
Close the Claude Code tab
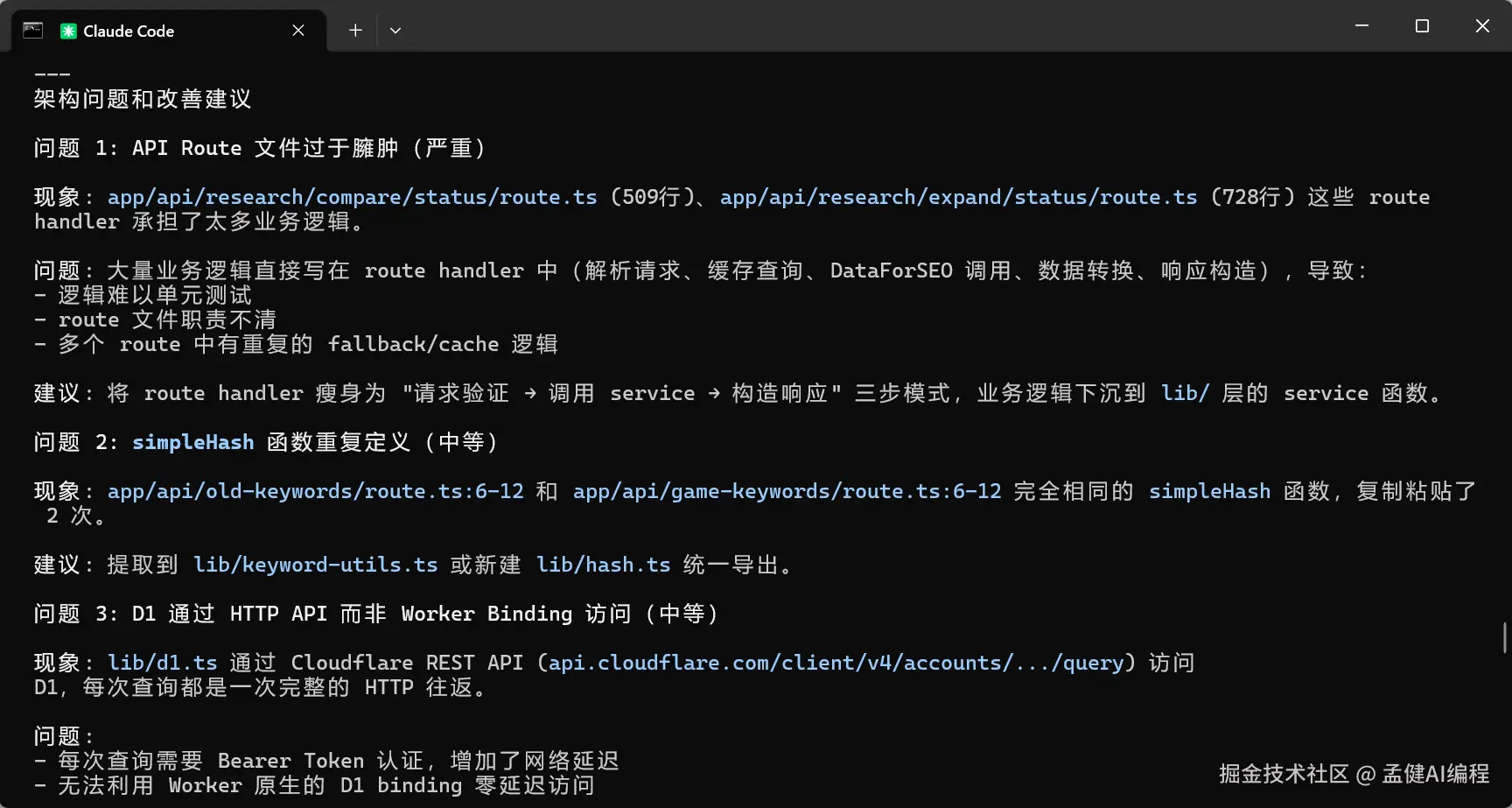click(298, 31)
